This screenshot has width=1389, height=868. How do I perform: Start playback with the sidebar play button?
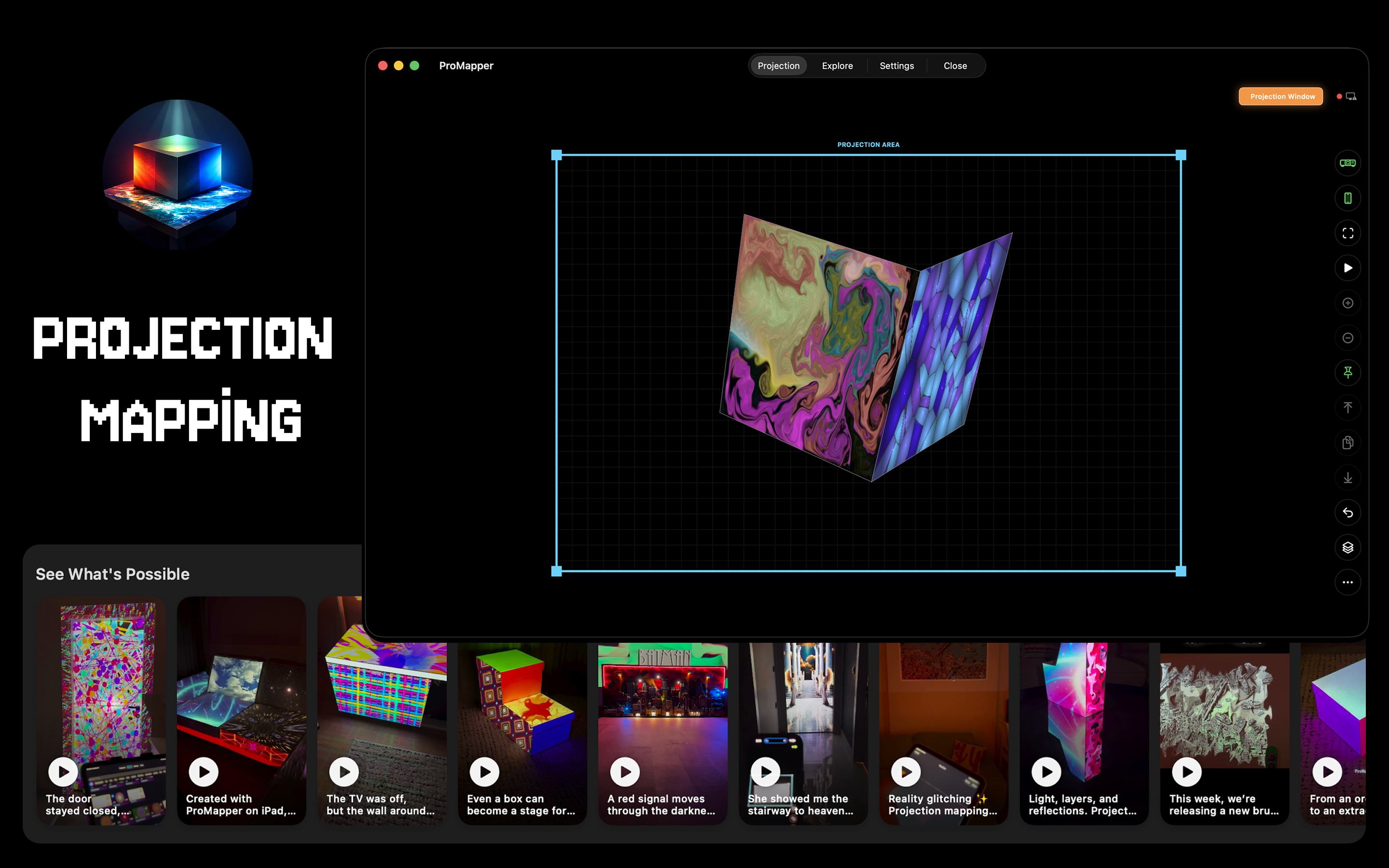pyautogui.click(x=1347, y=268)
